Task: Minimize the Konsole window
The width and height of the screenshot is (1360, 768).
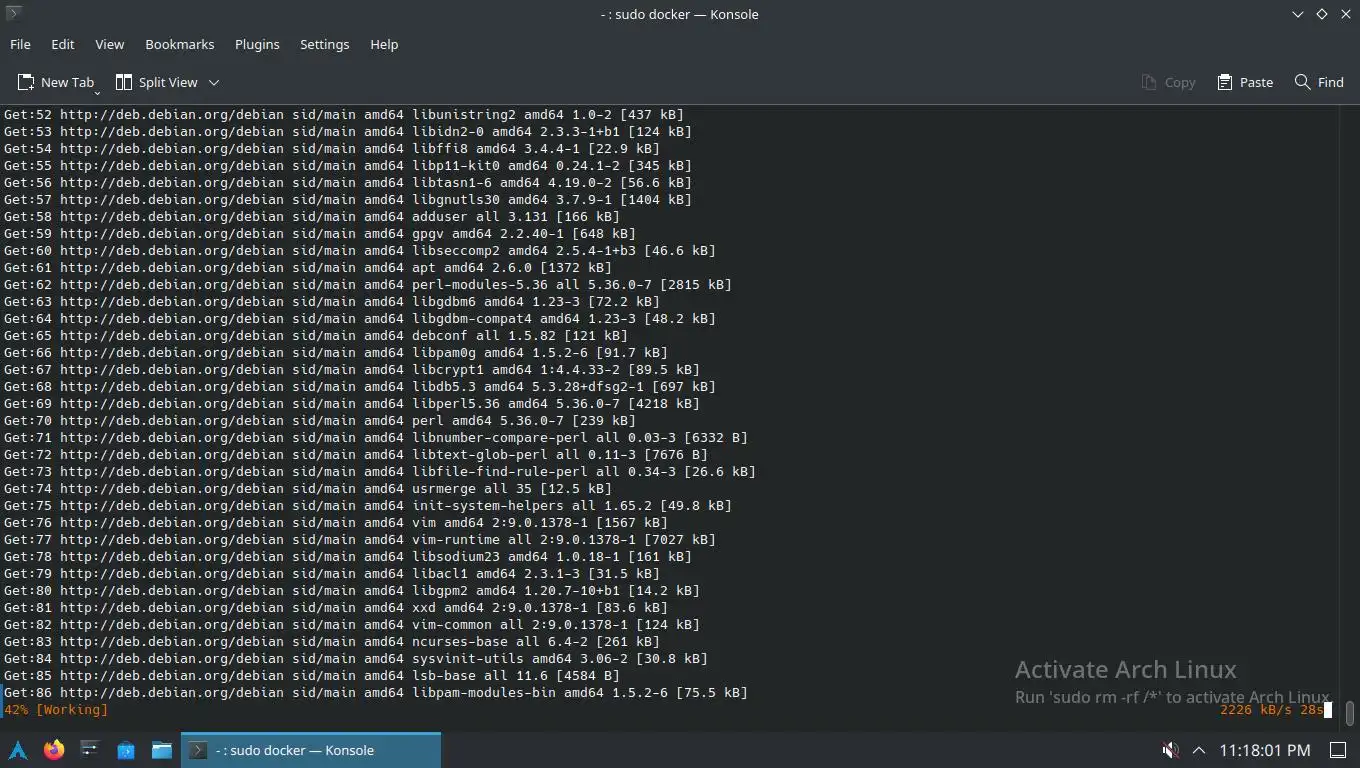Action: point(1298,14)
